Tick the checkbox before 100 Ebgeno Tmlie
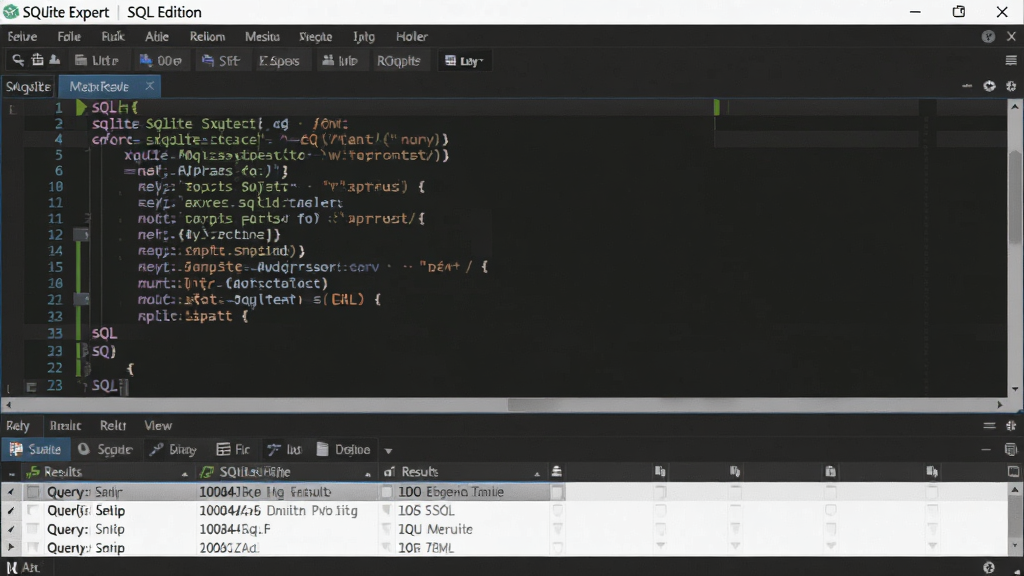 pos(387,492)
